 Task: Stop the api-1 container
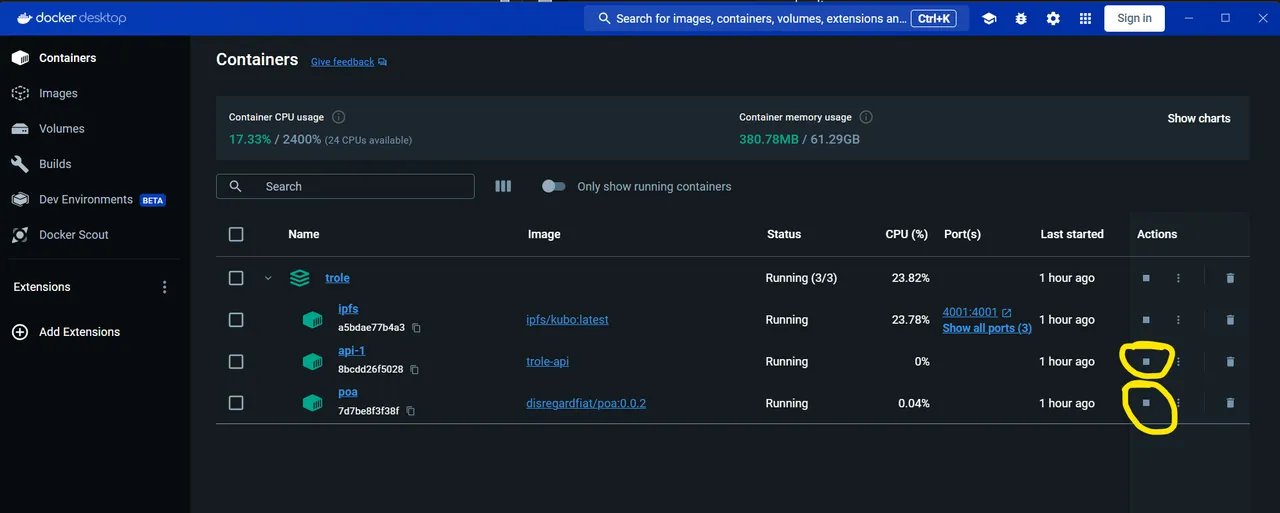[1146, 361]
